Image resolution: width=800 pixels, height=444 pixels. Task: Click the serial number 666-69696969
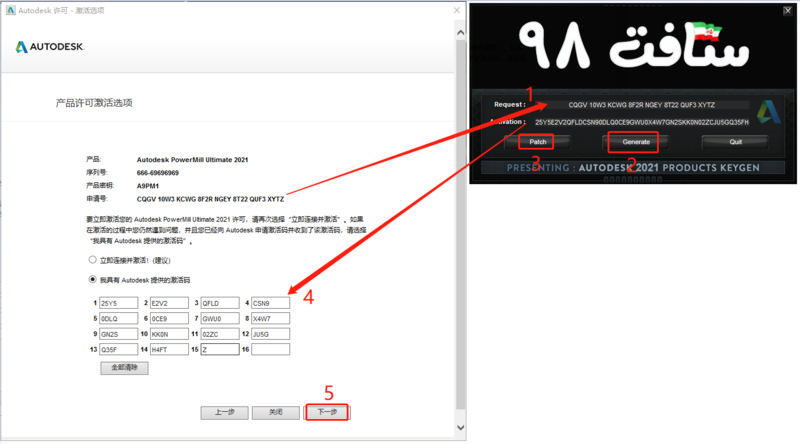pyautogui.click(x=158, y=173)
